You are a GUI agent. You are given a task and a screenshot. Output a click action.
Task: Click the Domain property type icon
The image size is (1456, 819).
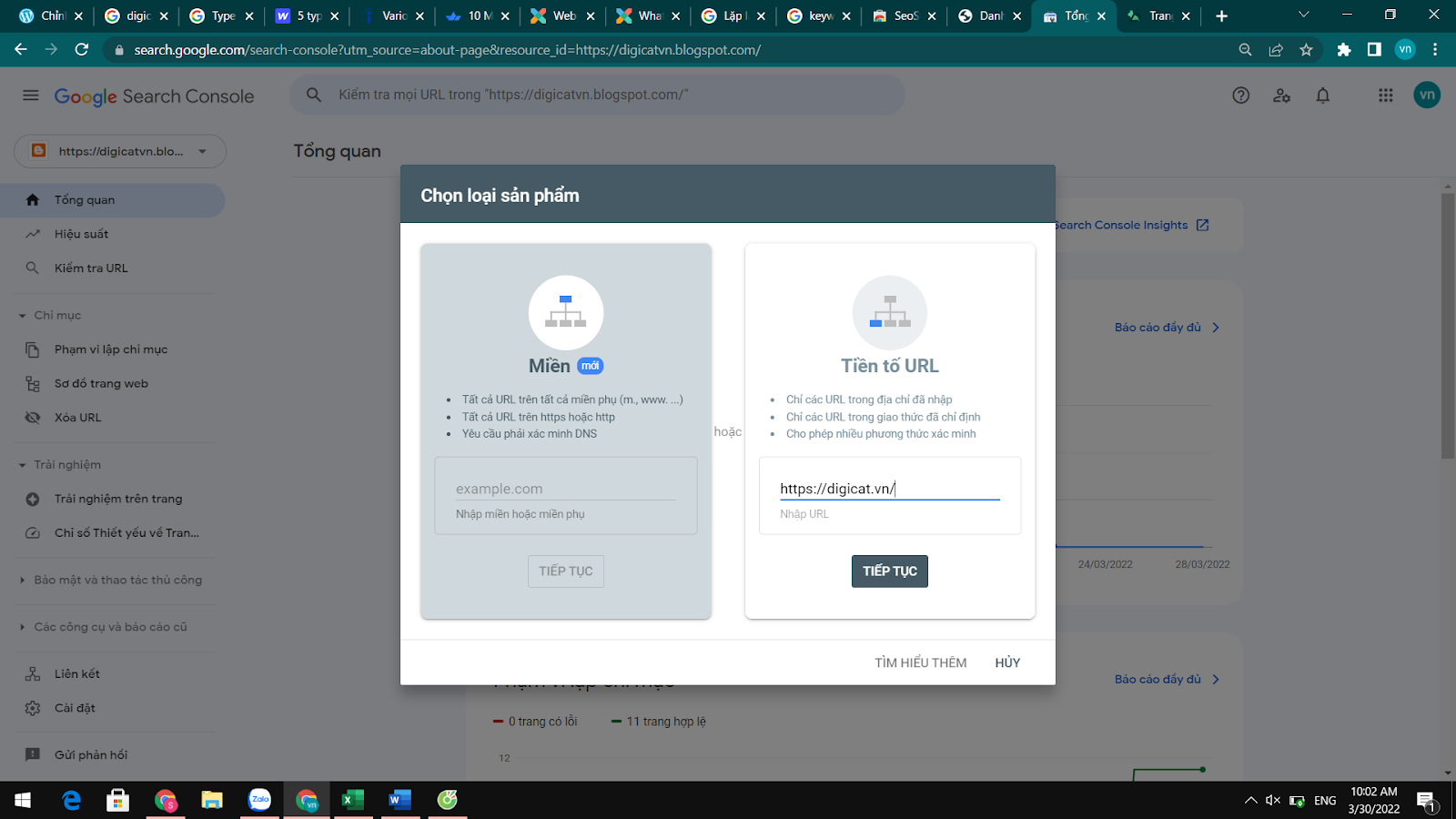click(x=566, y=312)
